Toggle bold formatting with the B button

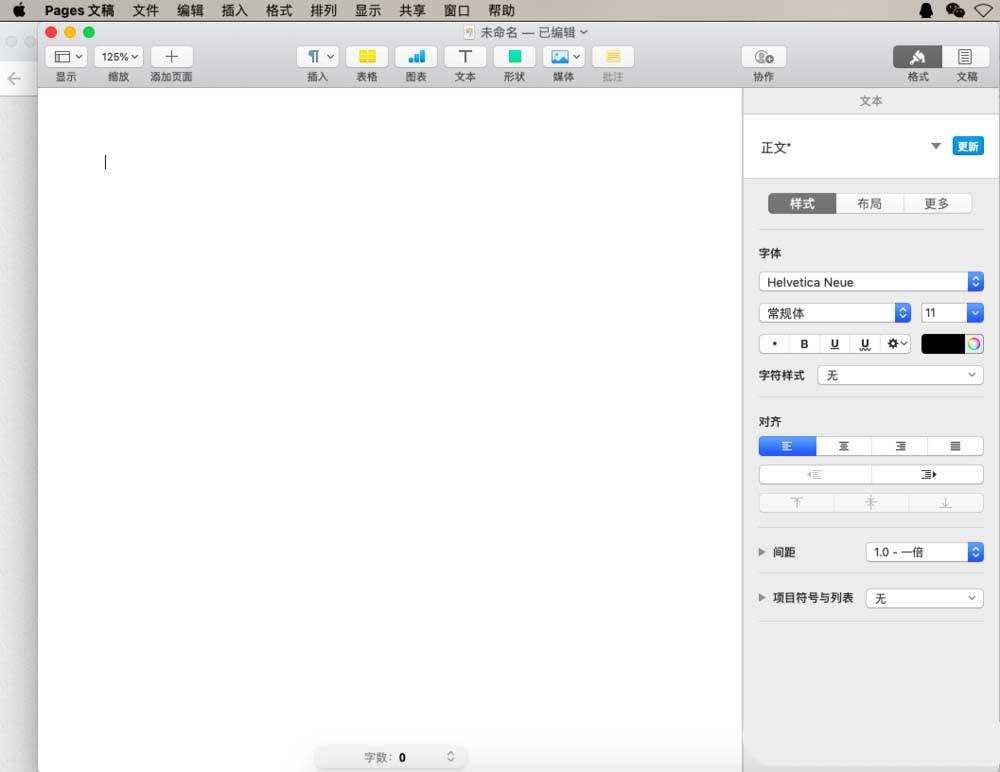point(805,343)
